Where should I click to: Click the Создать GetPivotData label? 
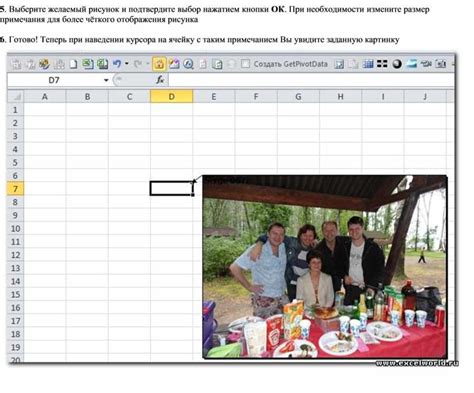tap(291, 64)
